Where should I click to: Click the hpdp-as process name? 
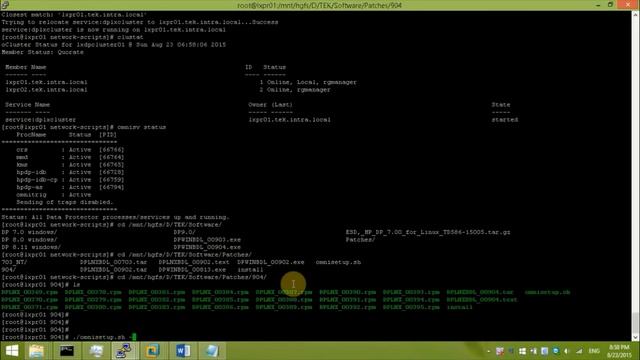[x=29, y=187]
